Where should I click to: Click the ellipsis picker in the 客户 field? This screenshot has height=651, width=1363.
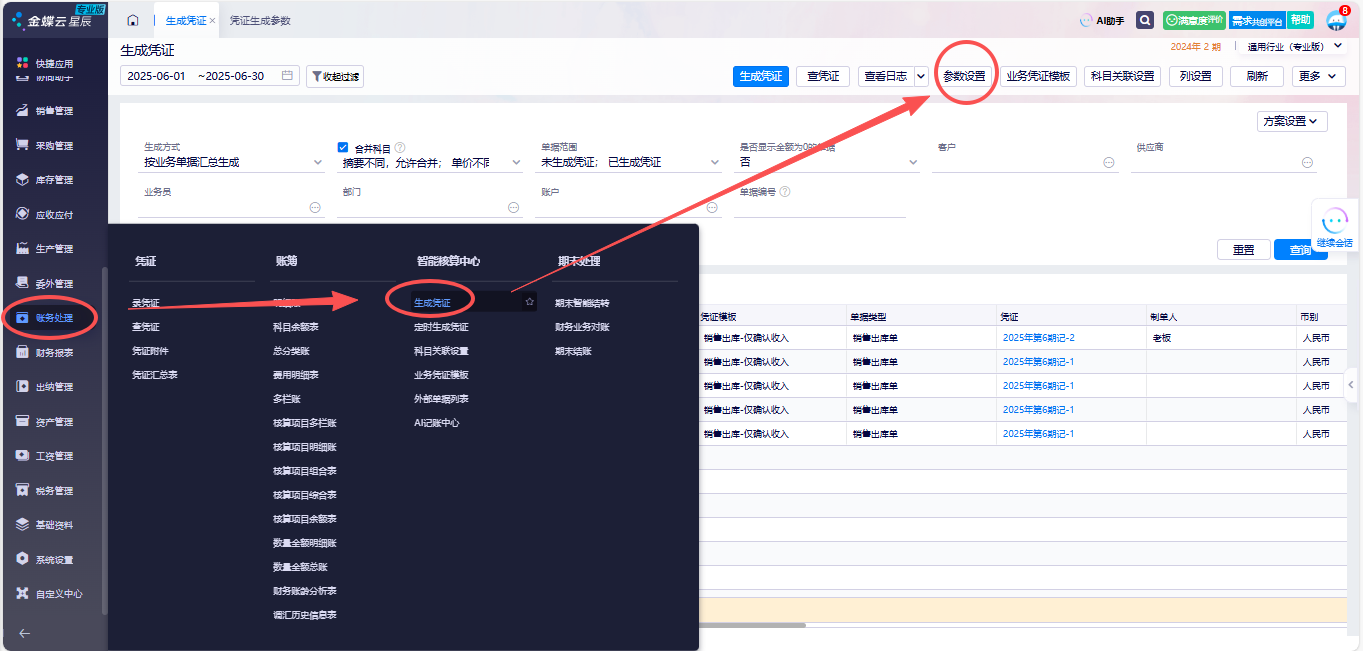pyautogui.click(x=1109, y=162)
